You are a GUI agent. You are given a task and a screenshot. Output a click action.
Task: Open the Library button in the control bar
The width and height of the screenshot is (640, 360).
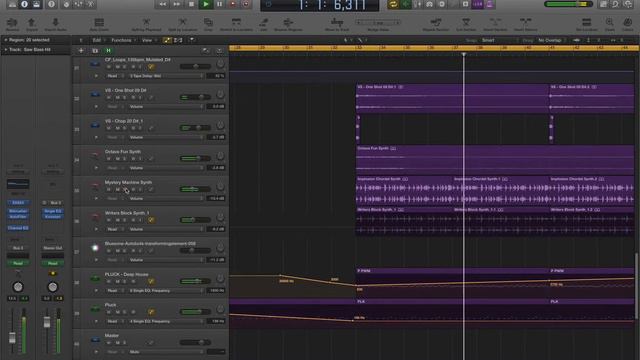coord(13,4)
